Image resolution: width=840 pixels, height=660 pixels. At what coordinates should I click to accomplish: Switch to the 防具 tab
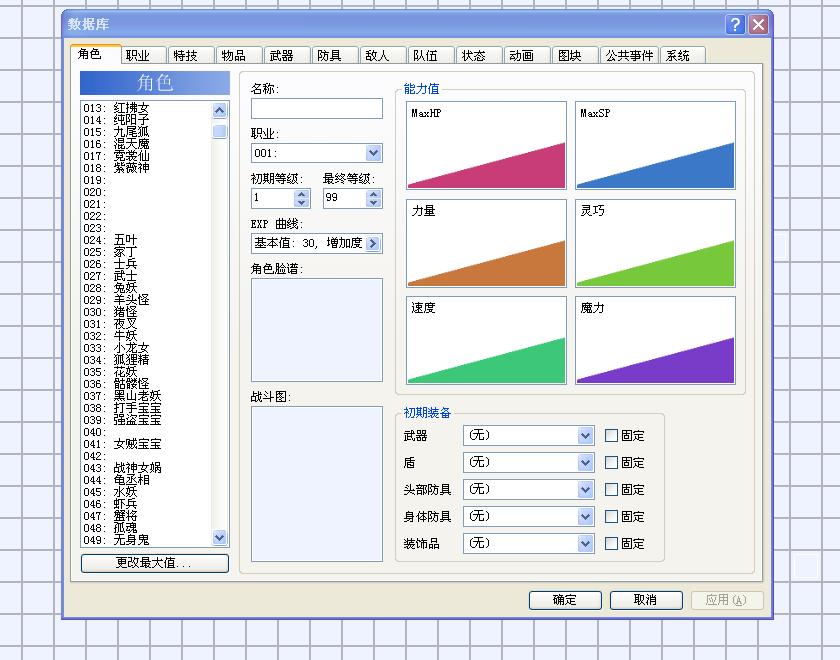point(335,55)
